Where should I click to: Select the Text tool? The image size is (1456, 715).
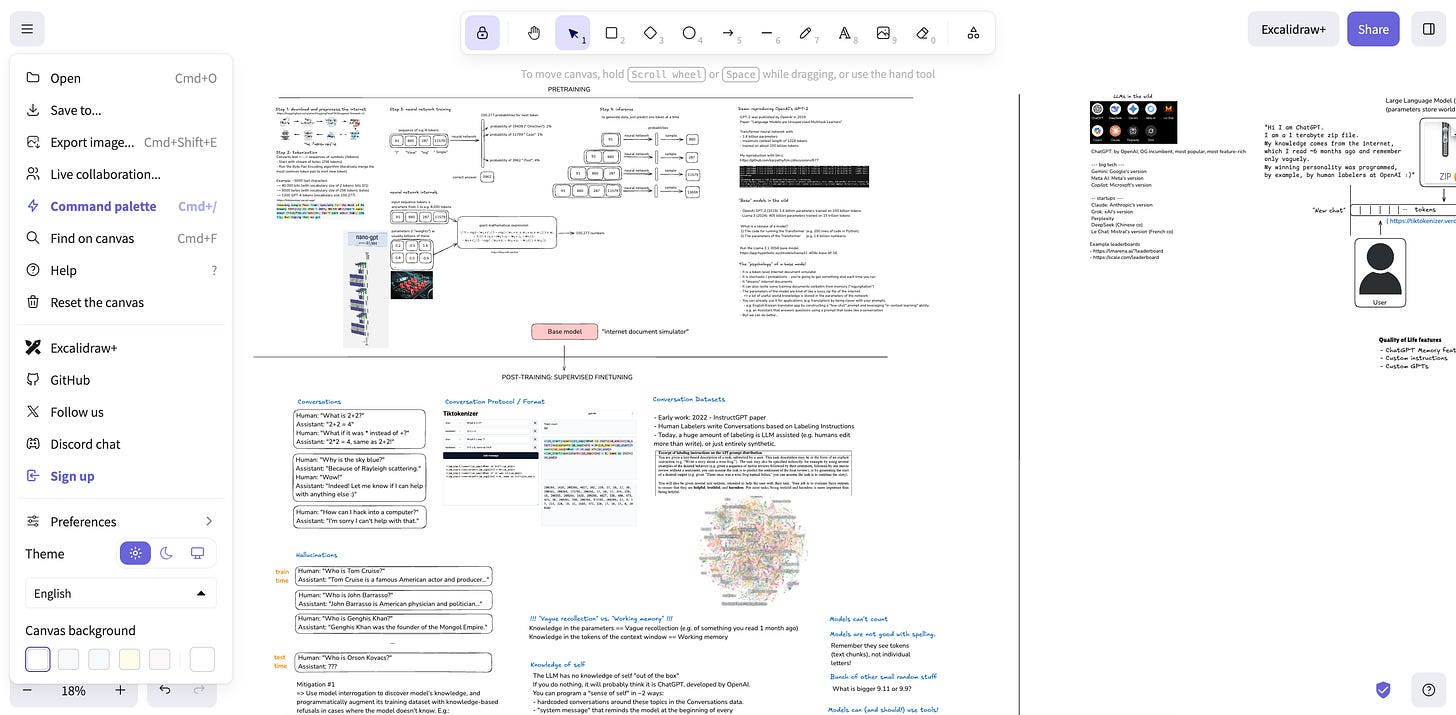[845, 31]
